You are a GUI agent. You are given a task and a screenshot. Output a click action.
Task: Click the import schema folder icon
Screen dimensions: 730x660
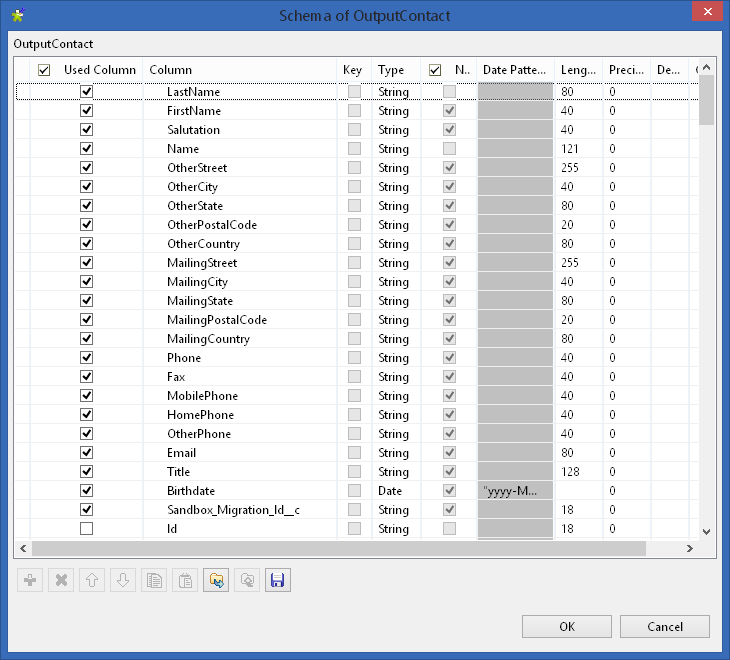coord(216,580)
